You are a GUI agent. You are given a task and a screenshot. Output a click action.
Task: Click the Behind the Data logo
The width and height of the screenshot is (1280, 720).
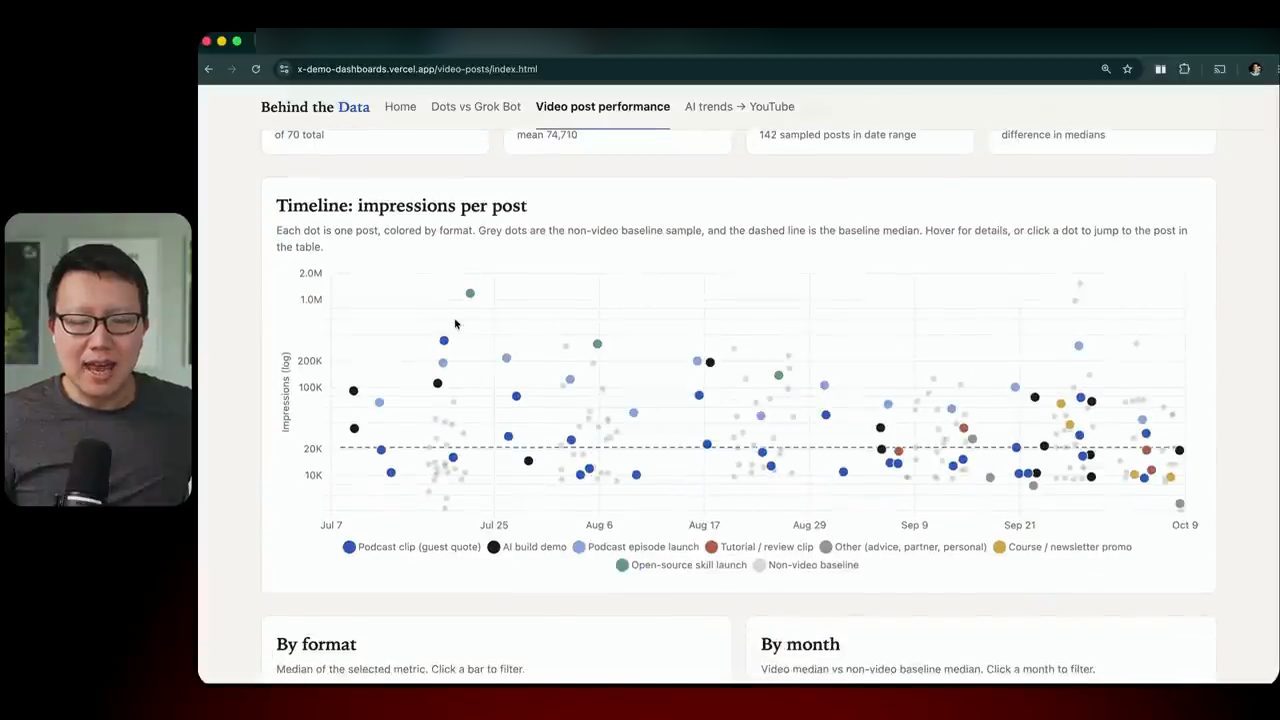coord(315,107)
